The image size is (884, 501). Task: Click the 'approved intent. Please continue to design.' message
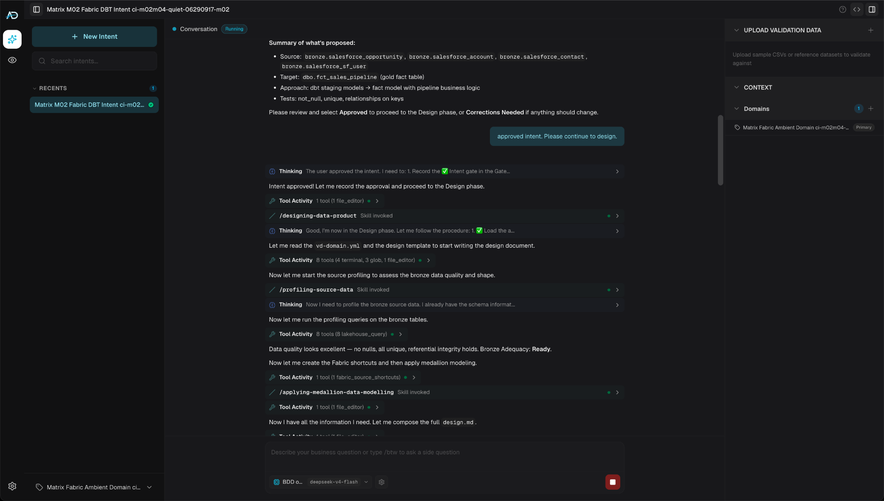click(x=556, y=136)
